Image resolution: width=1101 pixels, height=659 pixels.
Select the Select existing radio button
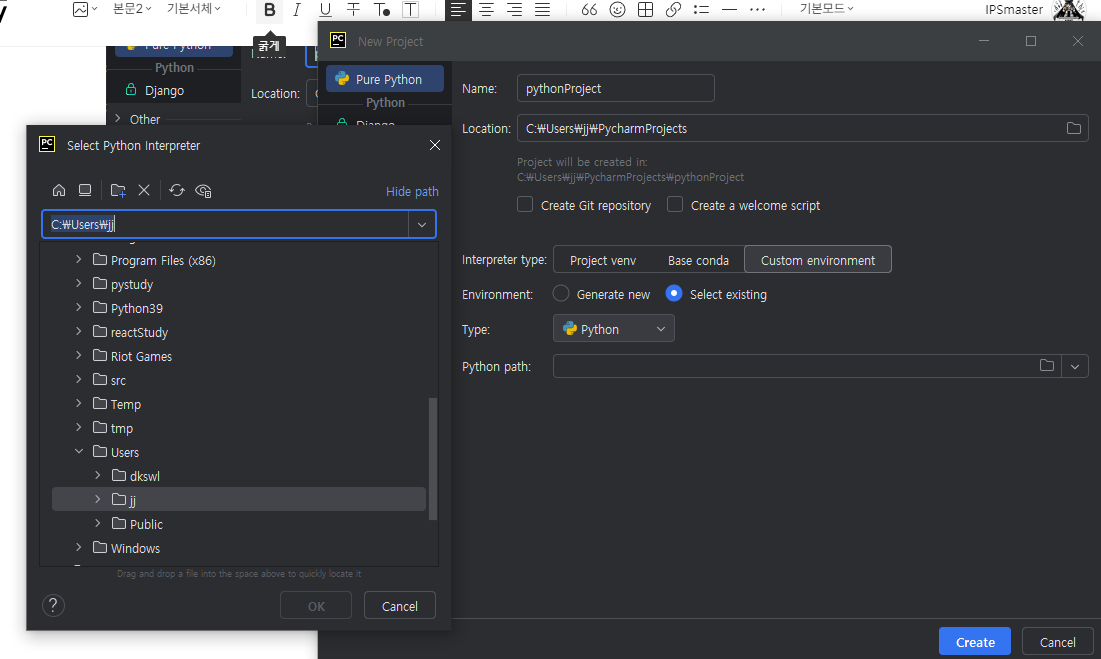tap(673, 293)
